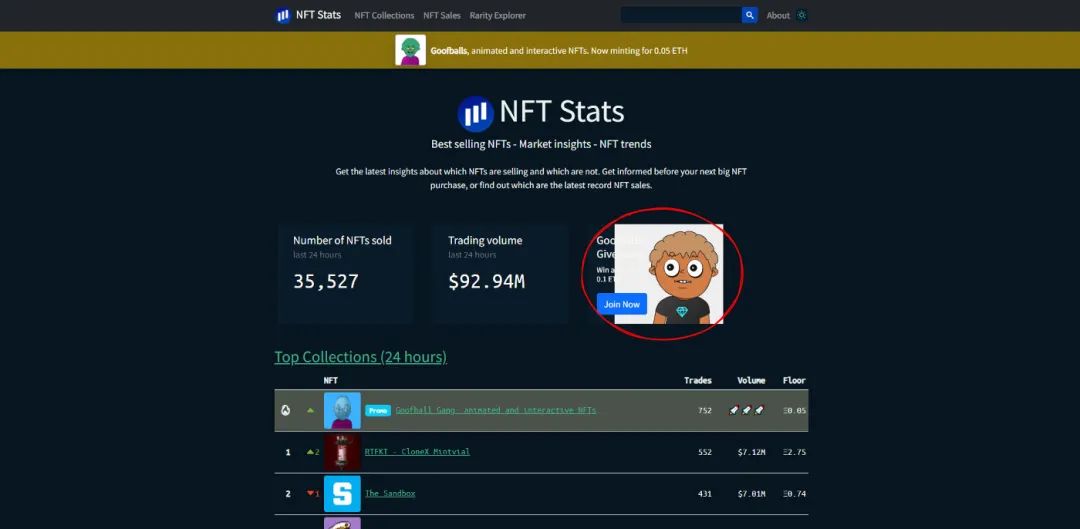Click the promoted row's circular rank icon
This screenshot has width=1080, height=529.
point(286,411)
